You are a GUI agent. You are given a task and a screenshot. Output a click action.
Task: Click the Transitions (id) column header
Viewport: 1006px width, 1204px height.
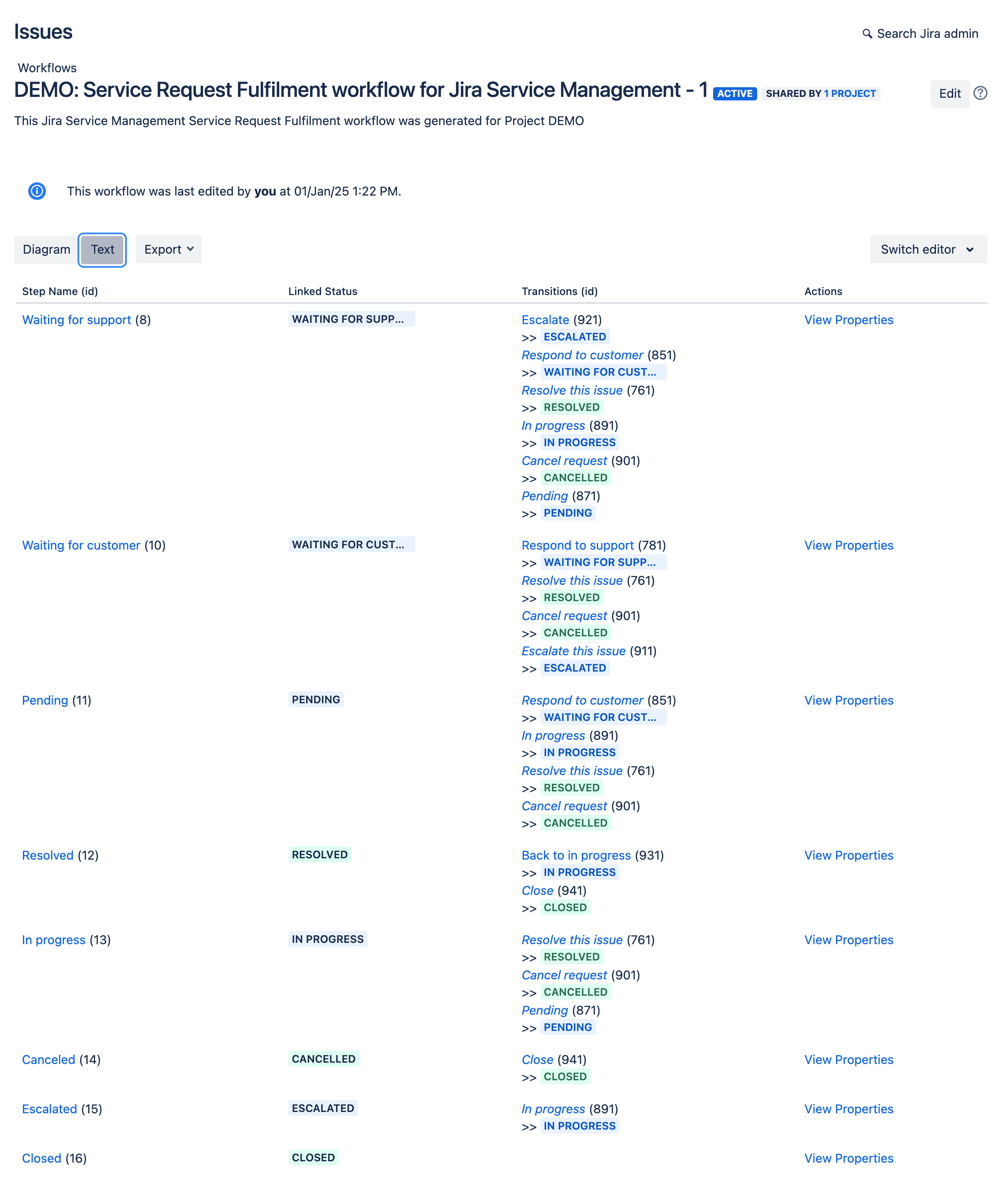[x=559, y=291]
